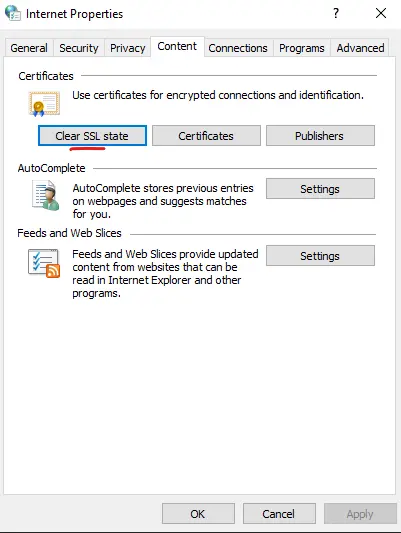Viewport: 401px width, 533px height.
Task: Open the Programs tab
Action: [x=302, y=48]
